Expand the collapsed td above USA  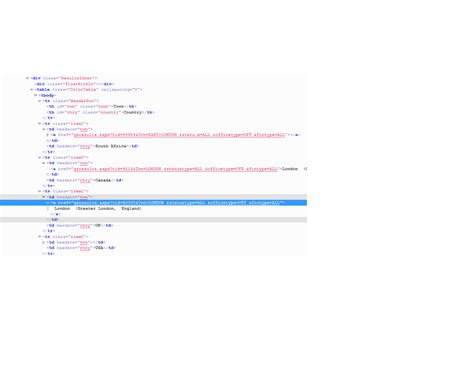(x=44, y=242)
